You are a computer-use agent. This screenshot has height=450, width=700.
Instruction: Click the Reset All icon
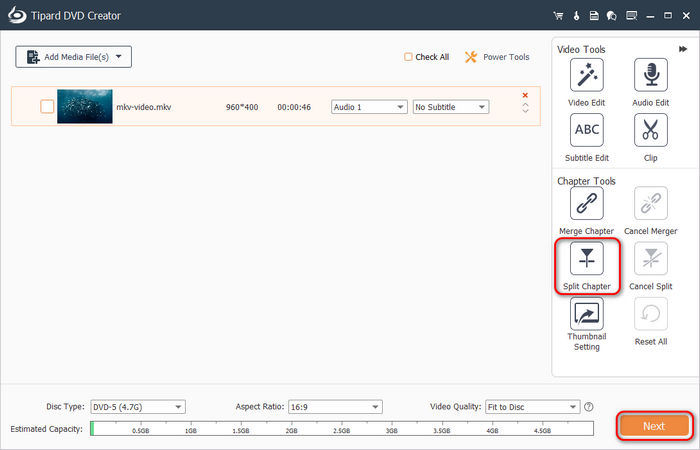[x=651, y=314]
